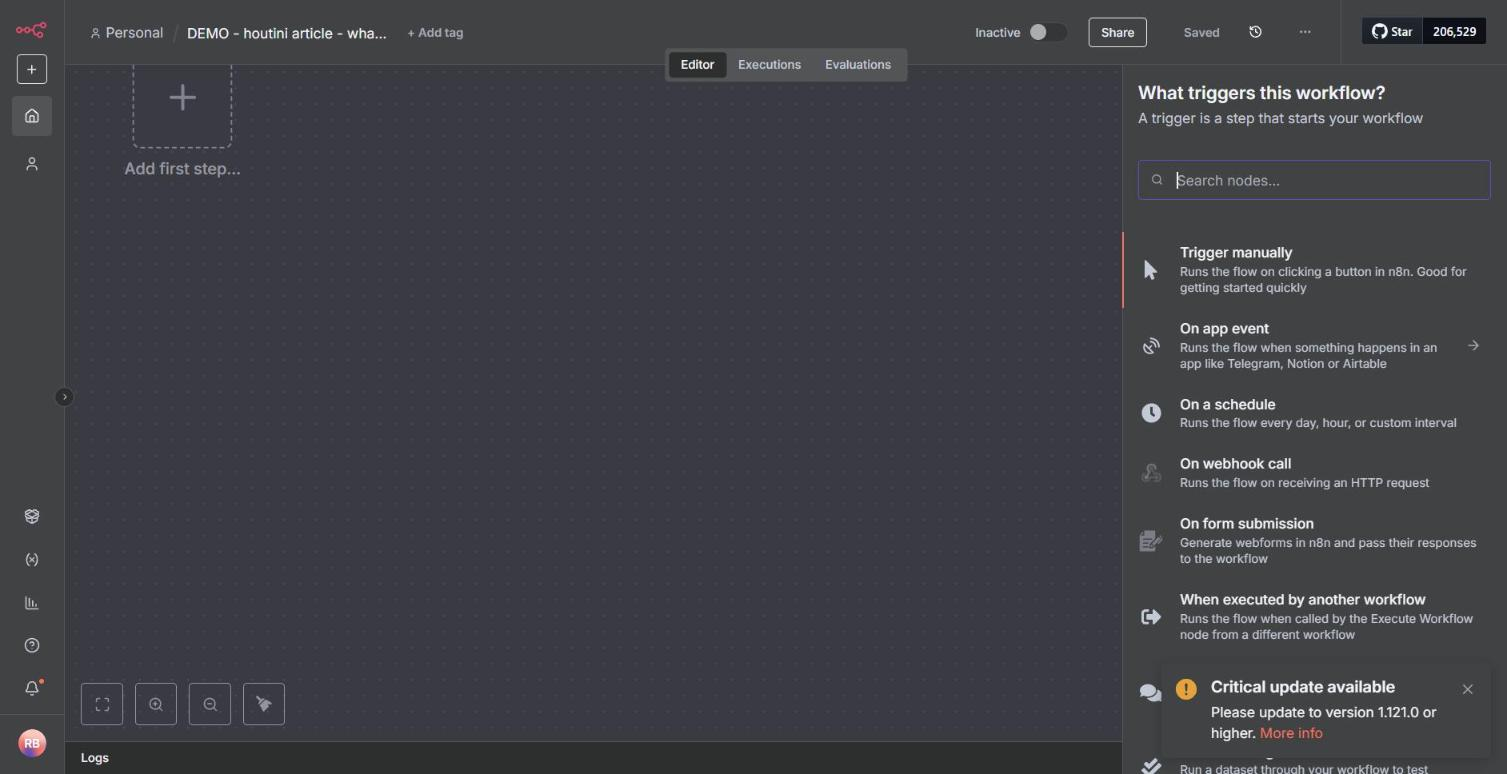Image resolution: width=1507 pixels, height=774 pixels.
Task: Select the On form submission trigger
Action: click(1314, 541)
